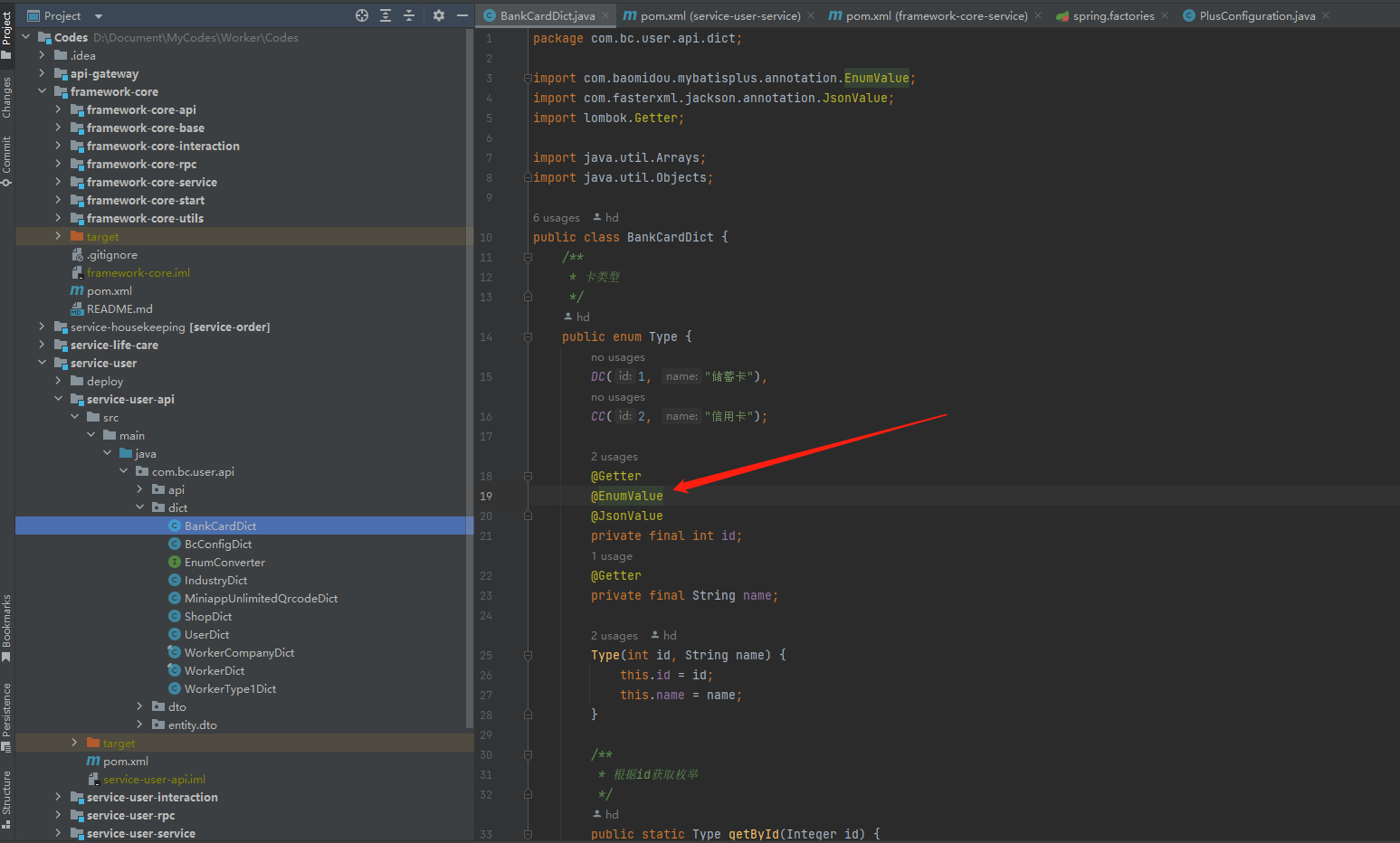This screenshot has width=1400, height=843.
Task: Select service-user-rpc module
Action: [130, 815]
